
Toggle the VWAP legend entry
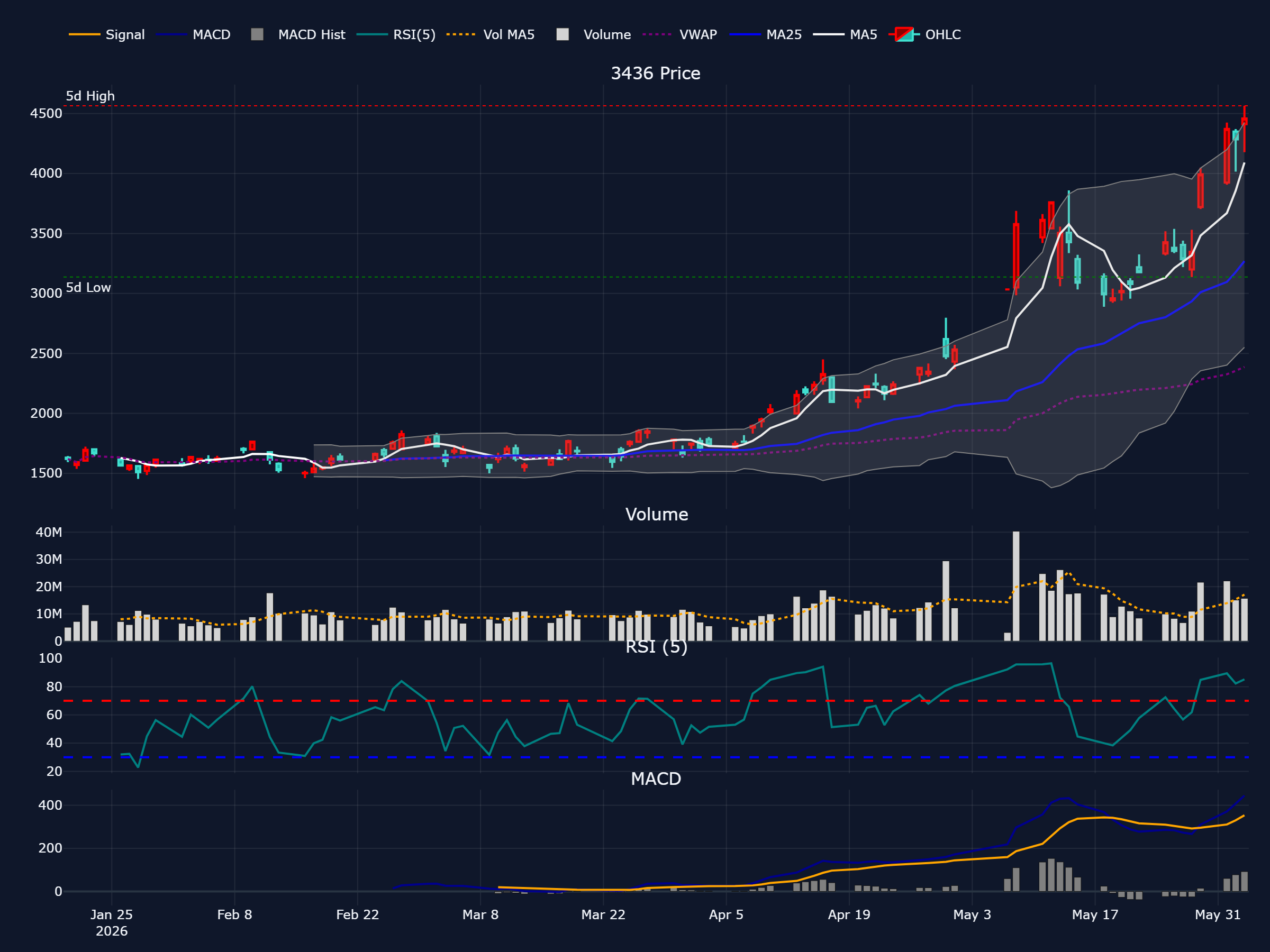point(680,34)
